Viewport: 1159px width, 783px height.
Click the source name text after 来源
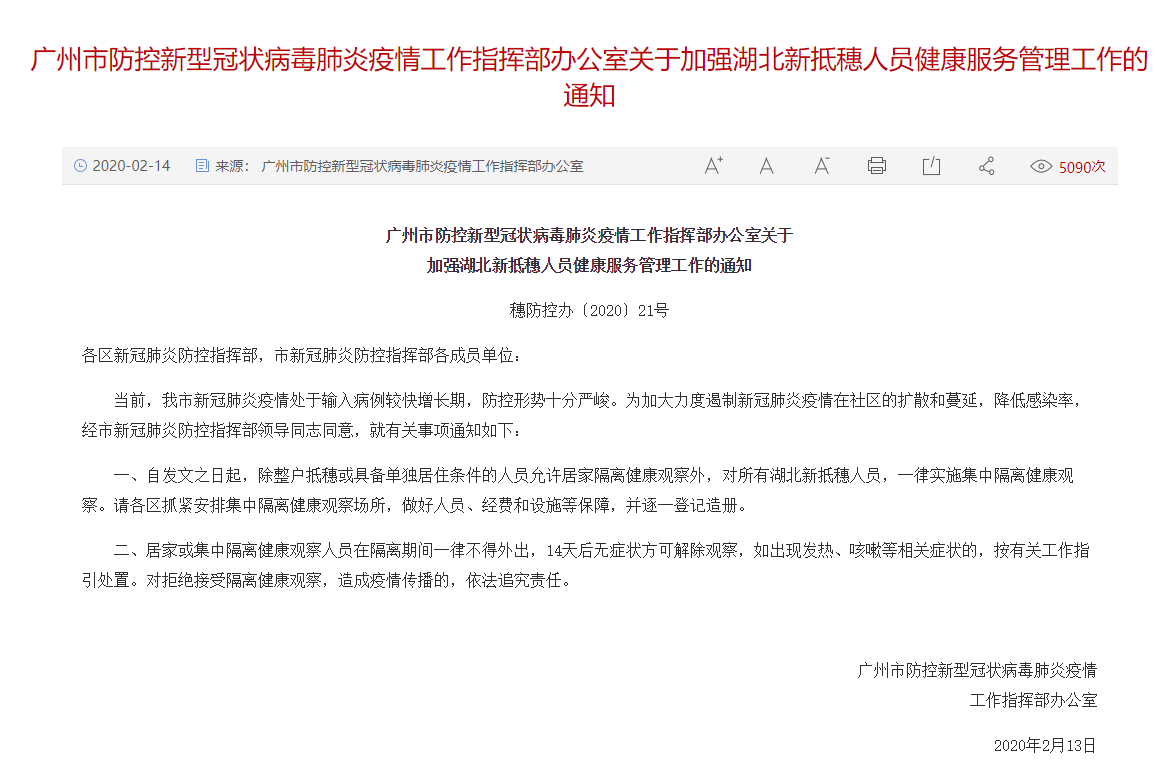pyautogui.click(x=421, y=166)
